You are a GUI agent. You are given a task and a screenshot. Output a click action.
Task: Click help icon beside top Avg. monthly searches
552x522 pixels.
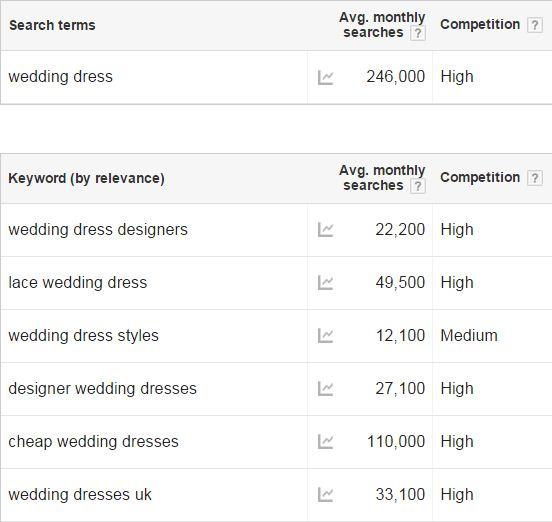click(x=418, y=33)
